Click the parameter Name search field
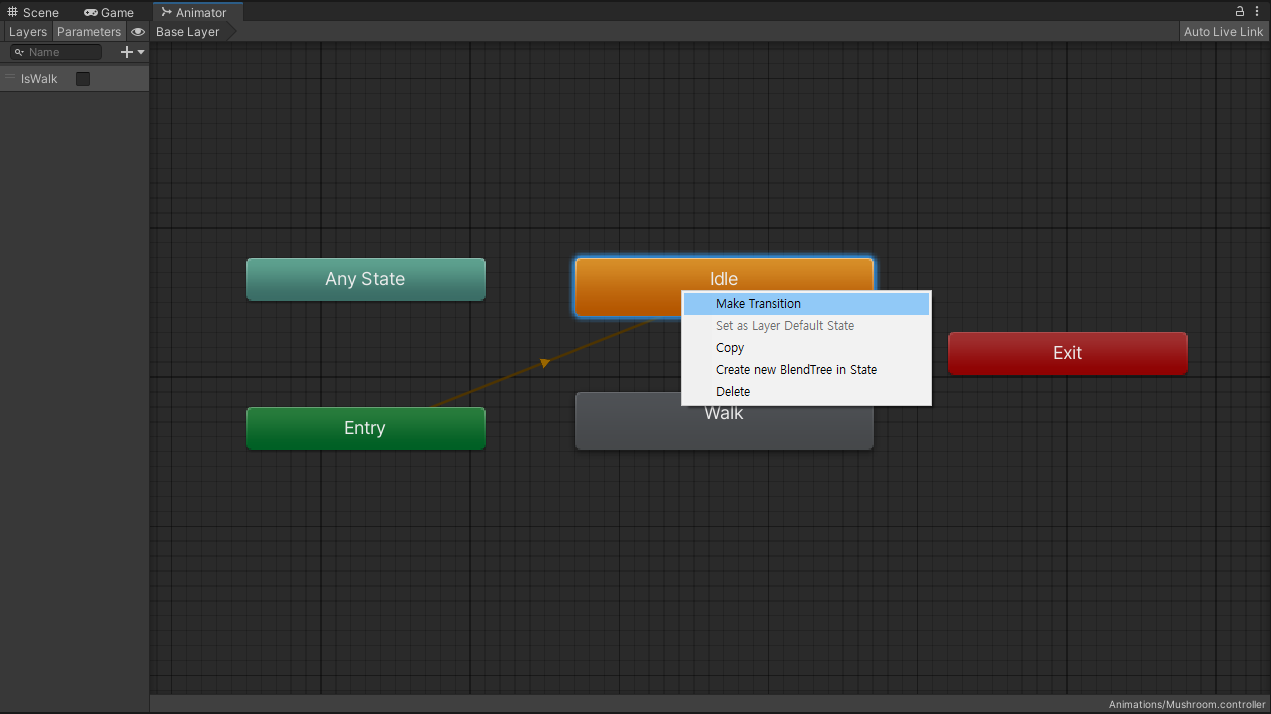This screenshot has height=714, width=1271. pos(55,52)
